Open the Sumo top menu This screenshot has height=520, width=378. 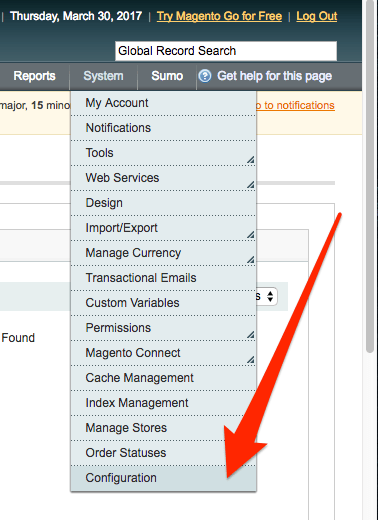click(167, 76)
